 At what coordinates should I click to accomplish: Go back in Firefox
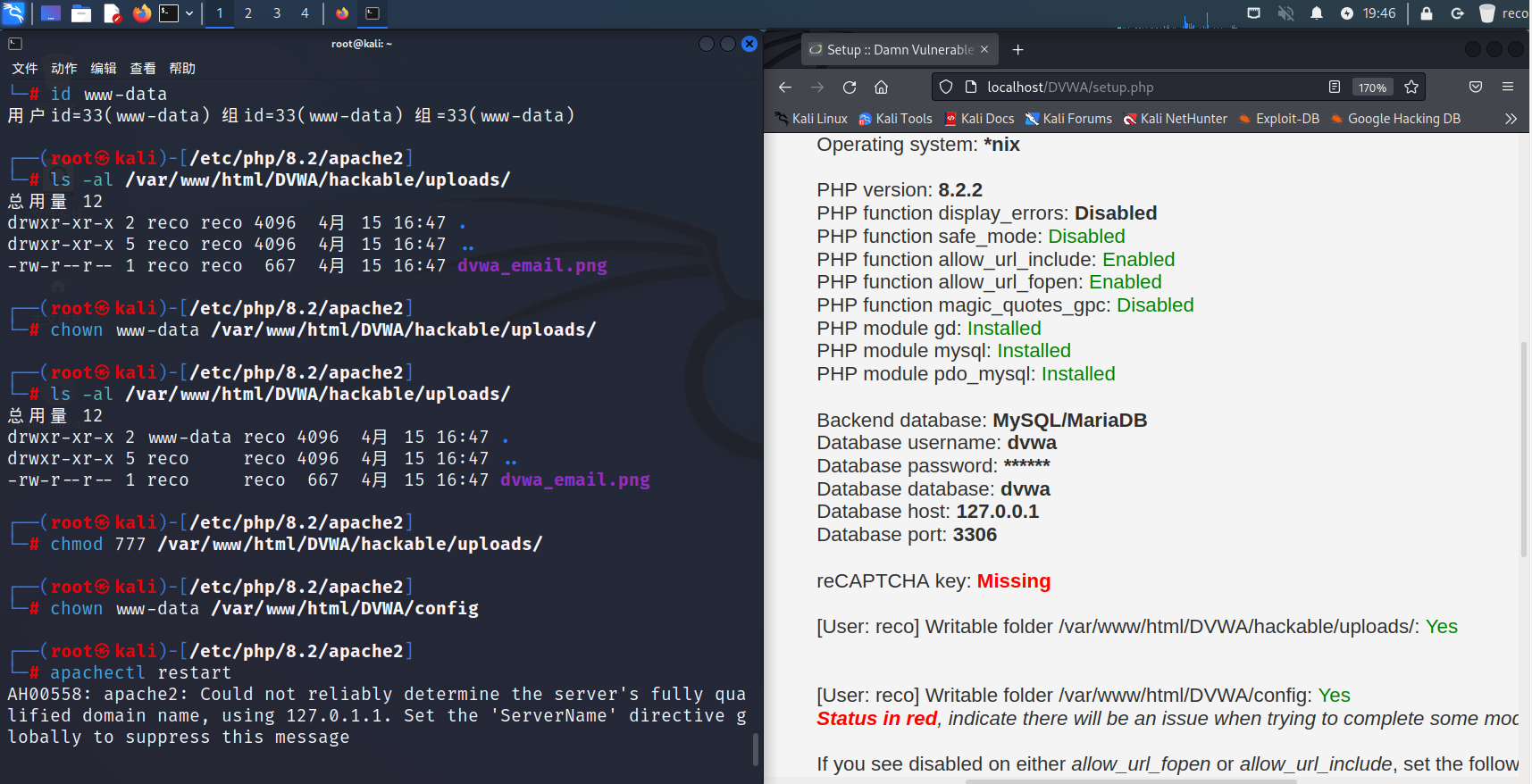tap(785, 88)
